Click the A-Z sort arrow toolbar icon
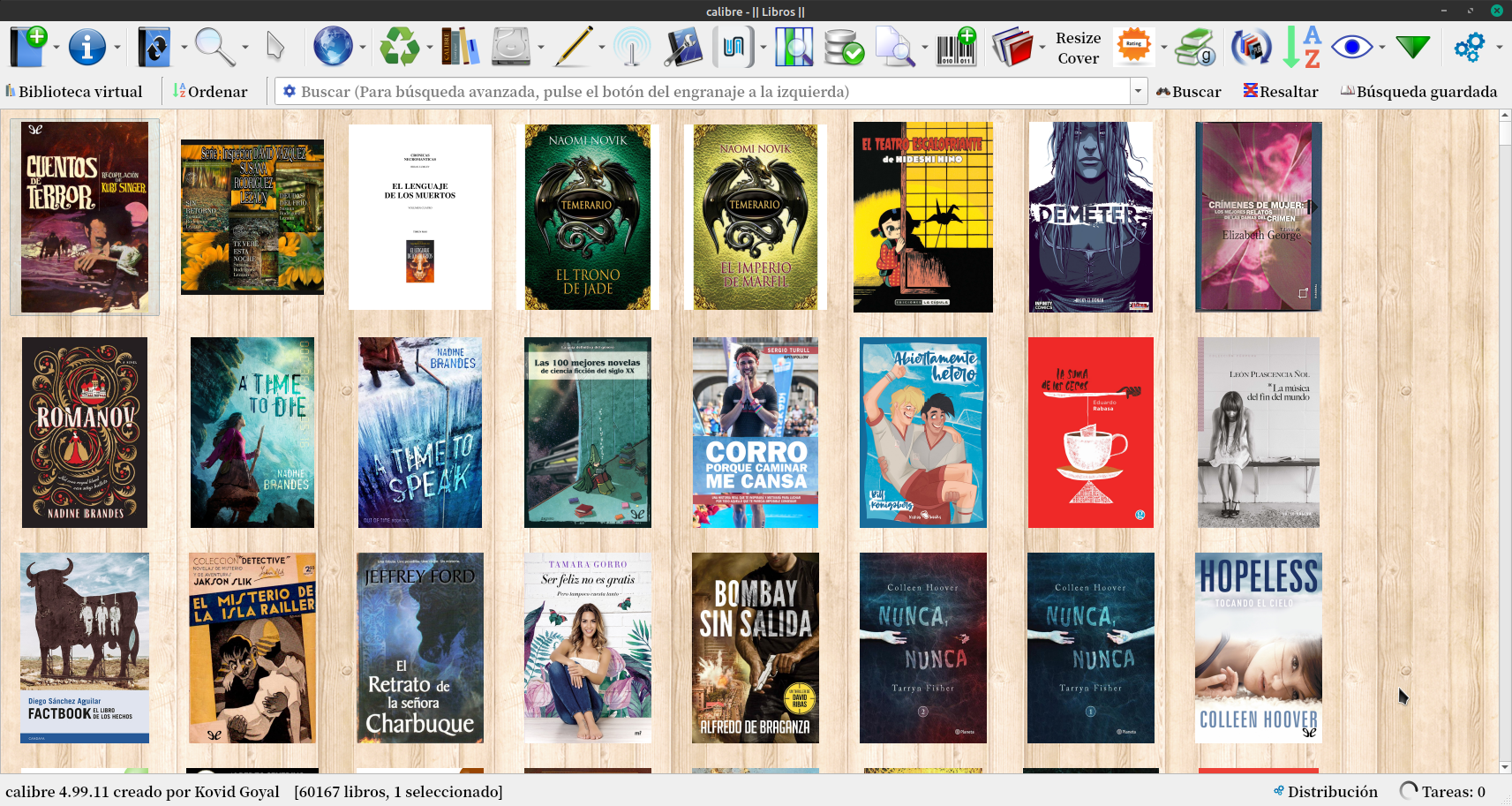The width and height of the screenshot is (1512, 806). 1302,47
